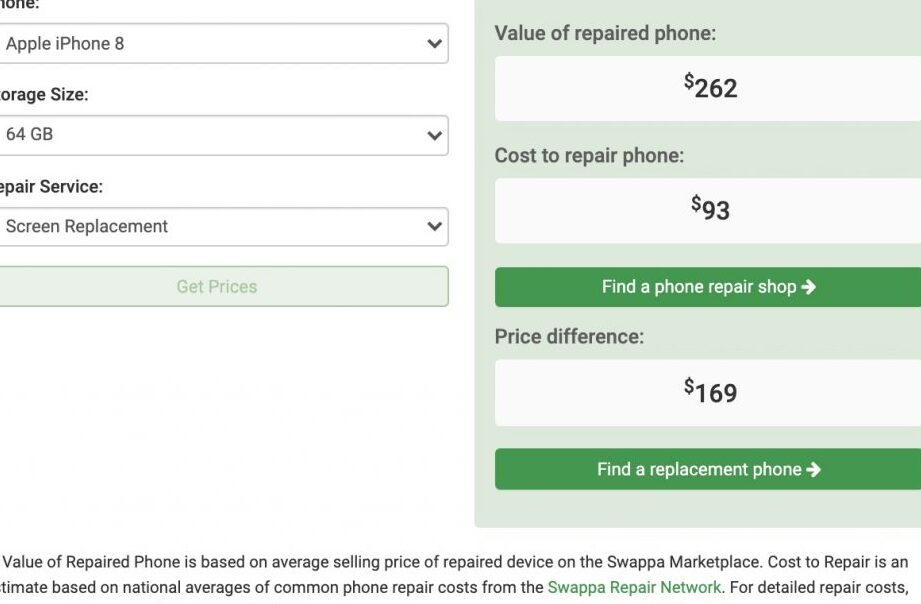This screenshot has width=921, height=604.
Task: Click the $93 repair cost box
Action: pyautogui.click(x=710, y=210)
